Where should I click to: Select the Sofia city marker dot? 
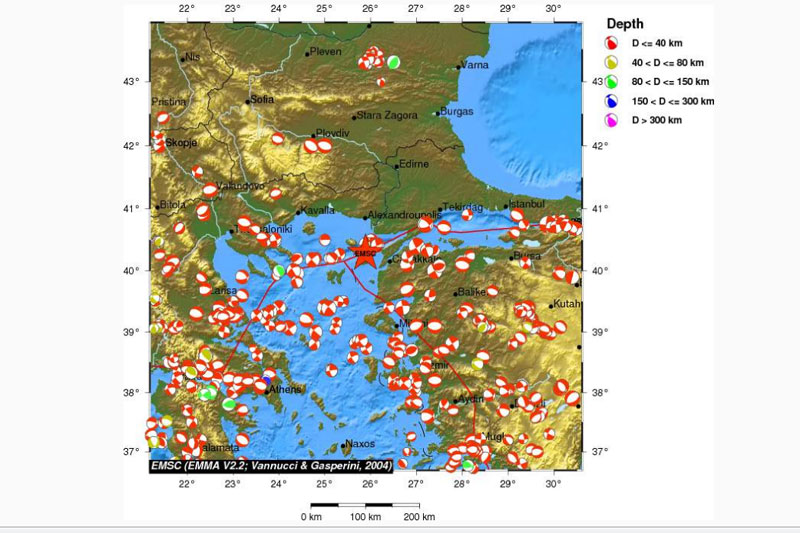(248, 101)
